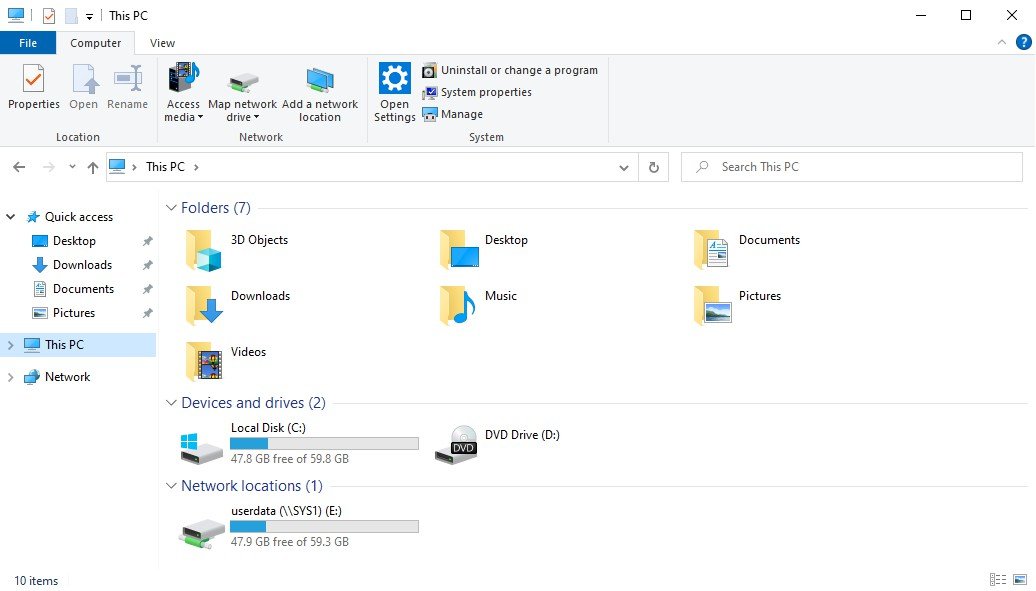
Task: Select the userdata (E:) network drive icon
Action: [202, 532]
